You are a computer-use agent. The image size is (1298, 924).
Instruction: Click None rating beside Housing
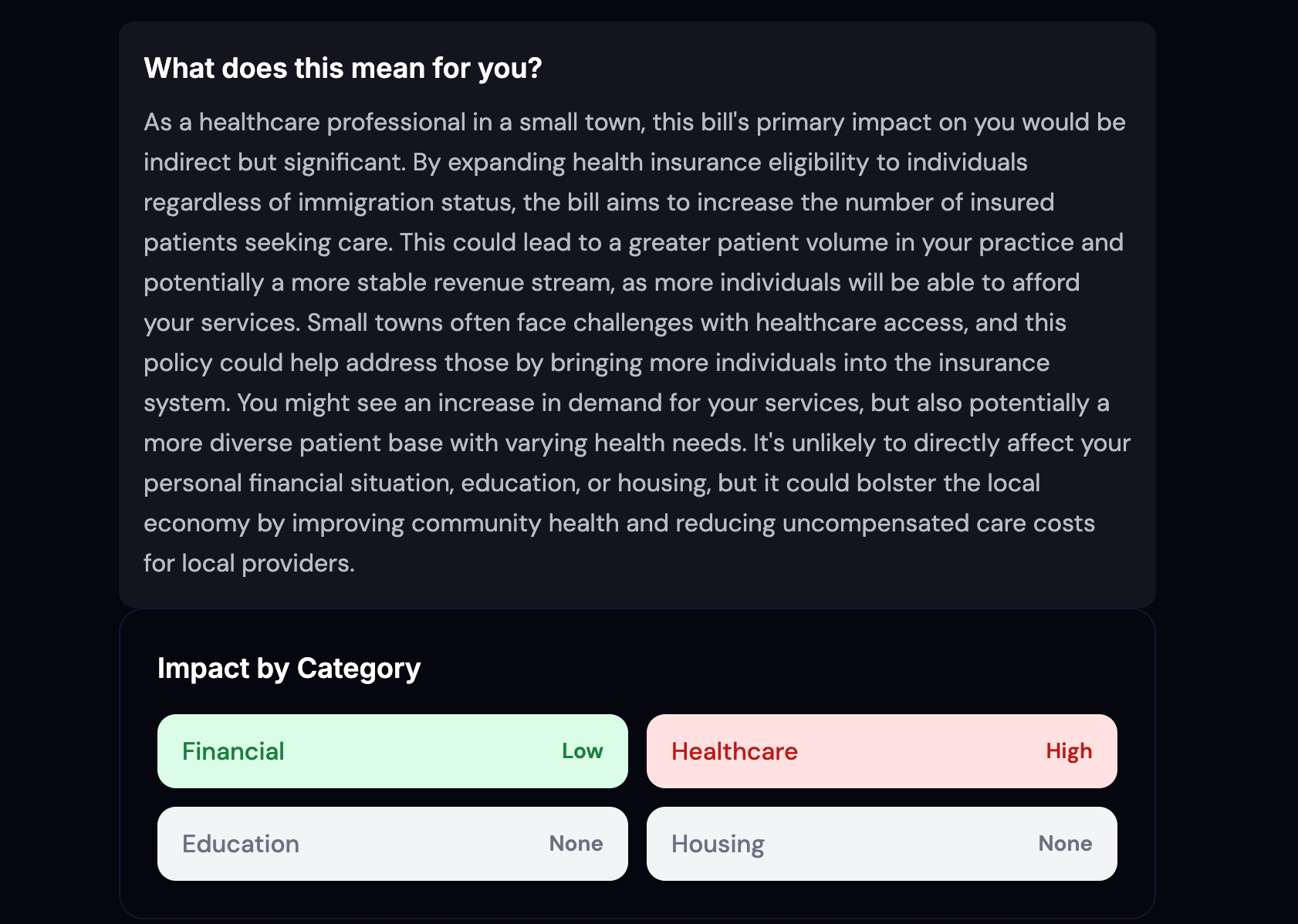point(1065,844)
